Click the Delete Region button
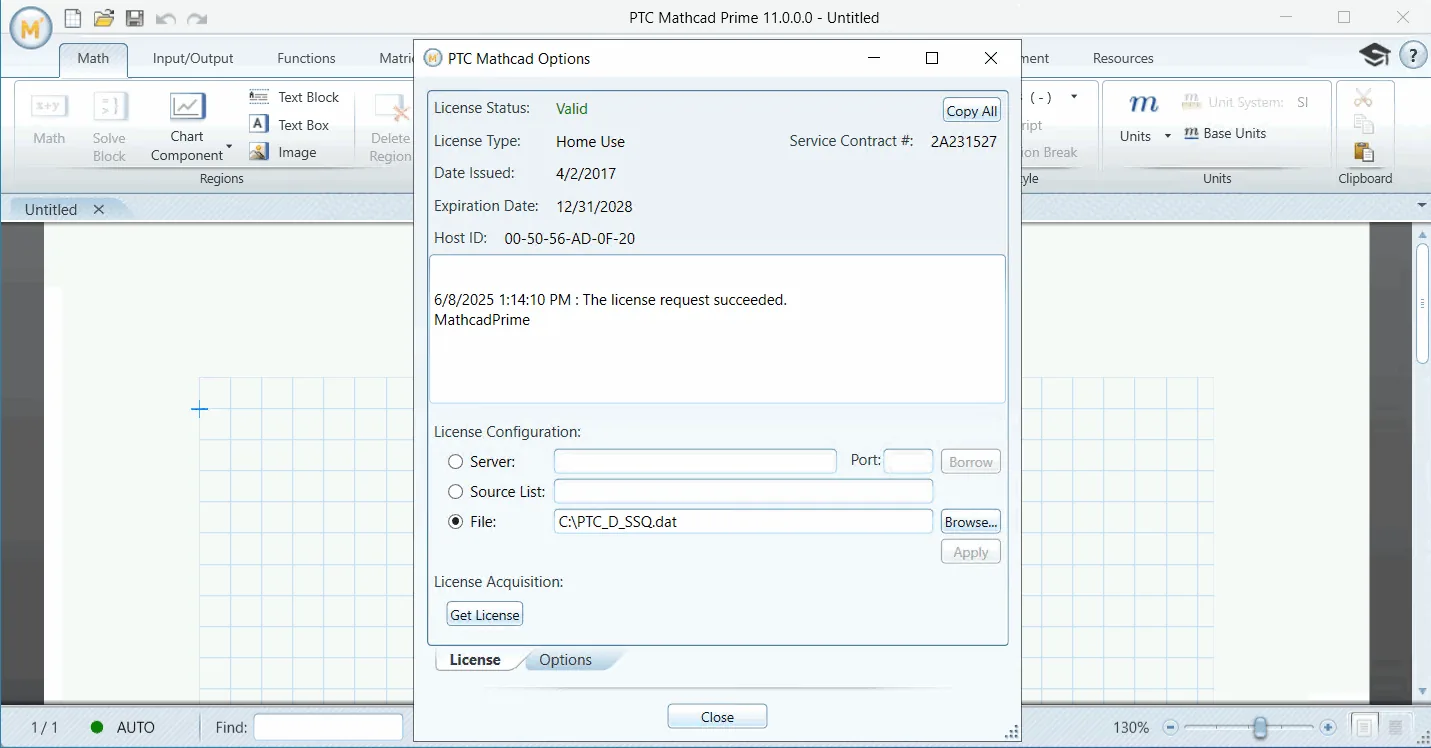Screen dimensions: 1431x748 pos(390,126)
